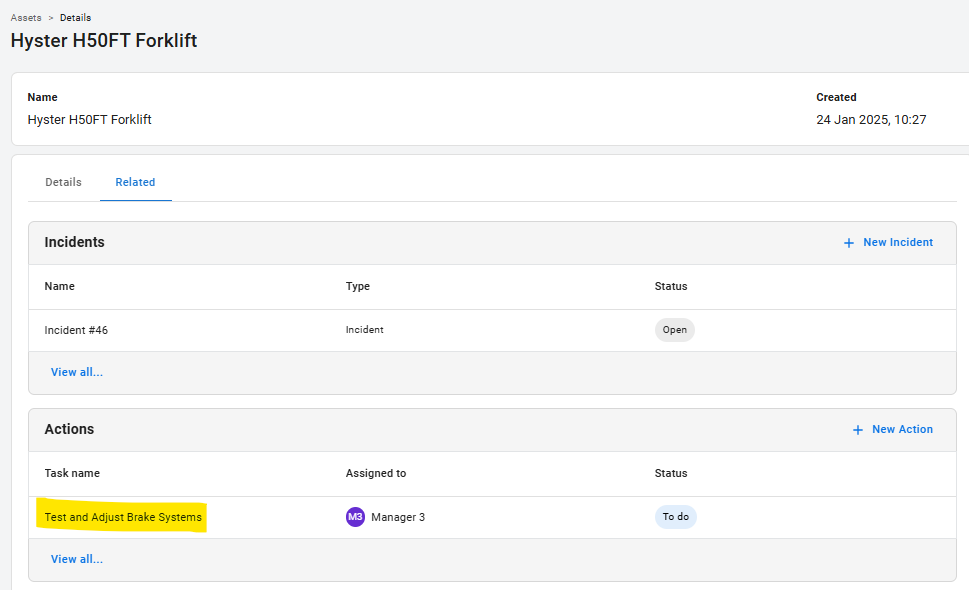View all in the Incidents section
Screen dimensions: 969x590
pos(77,372)
